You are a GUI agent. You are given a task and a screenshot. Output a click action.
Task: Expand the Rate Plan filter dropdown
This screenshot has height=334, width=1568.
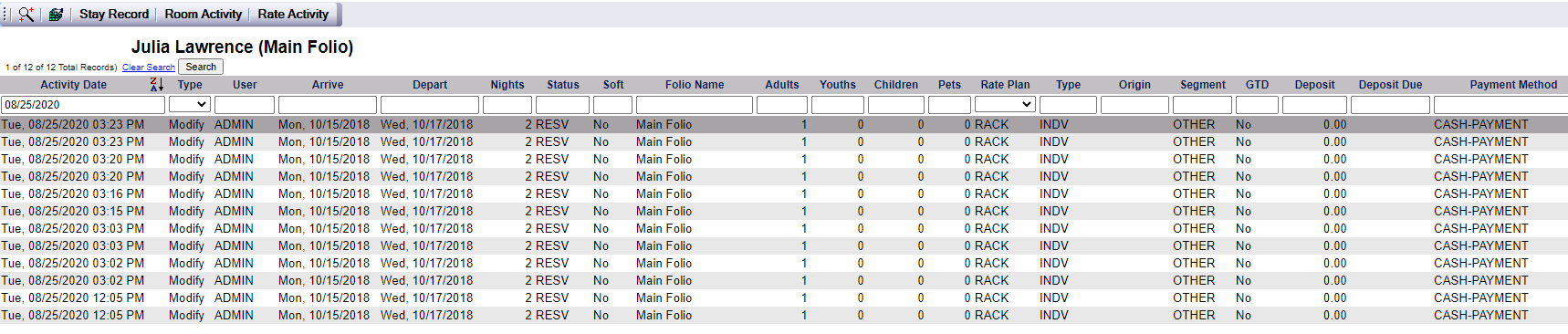pyautogui.click(x=1005, y=104)
